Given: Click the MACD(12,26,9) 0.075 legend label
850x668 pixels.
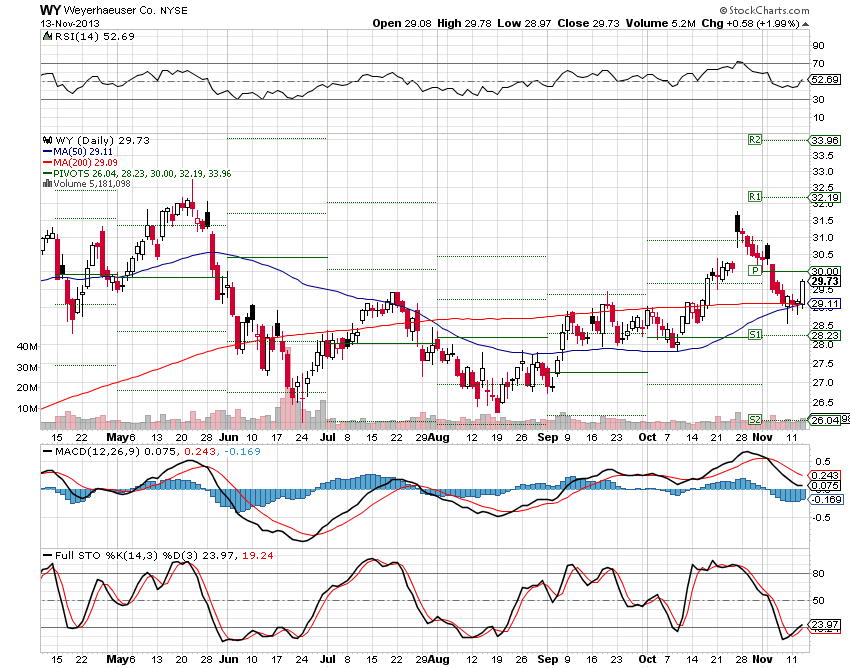Looking at the screenshot, I should click(x=115, y=452).
